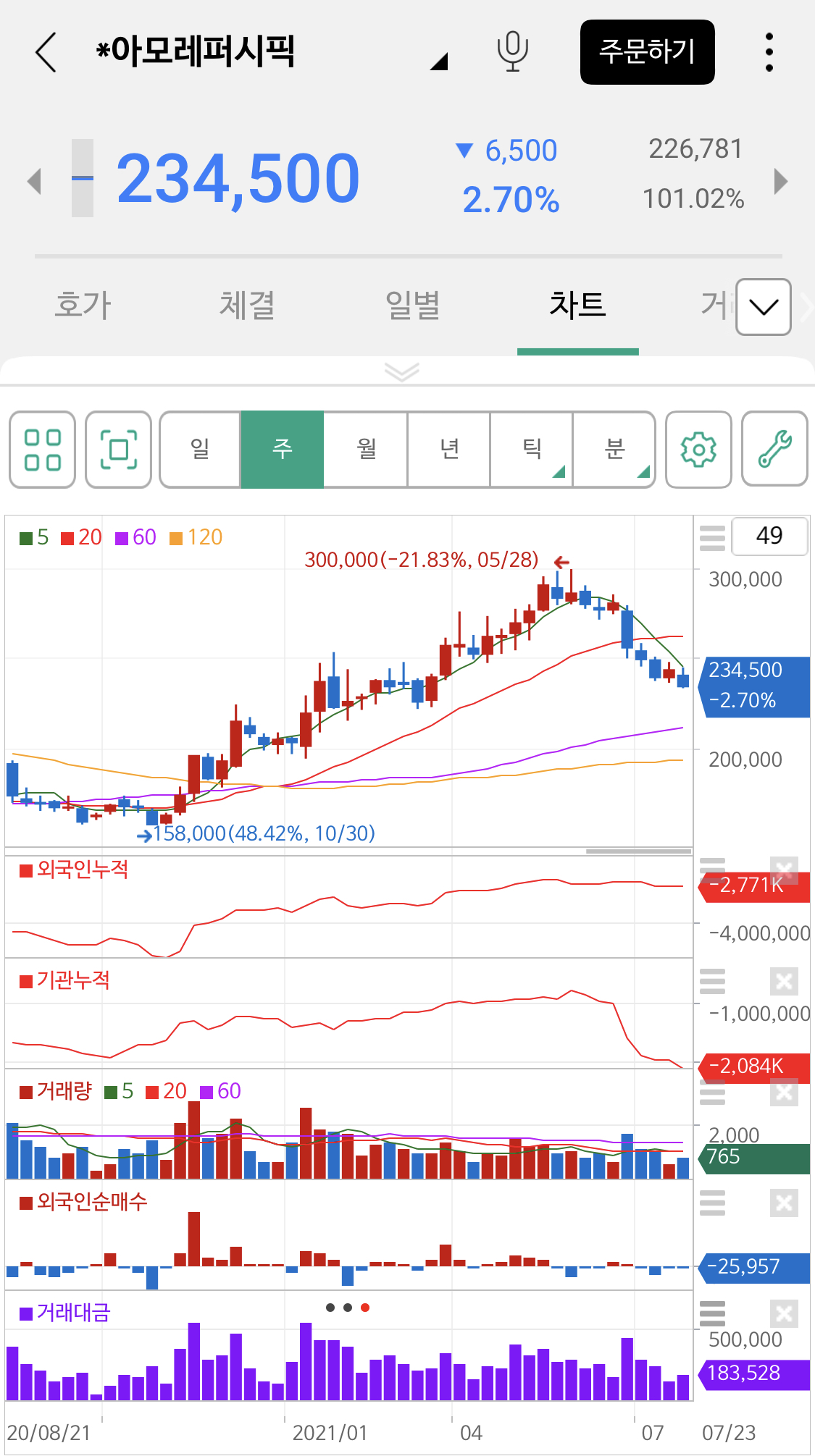Switch to the 호가 tab
The height and width of the screenshot is (1456, 815).
click(83, 305)
